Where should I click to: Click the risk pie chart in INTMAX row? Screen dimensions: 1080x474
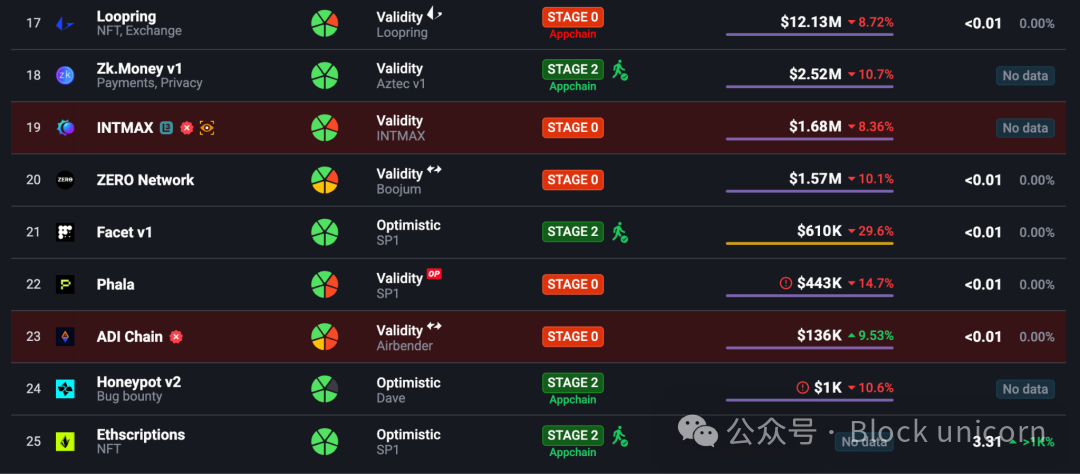pos(324,128)
